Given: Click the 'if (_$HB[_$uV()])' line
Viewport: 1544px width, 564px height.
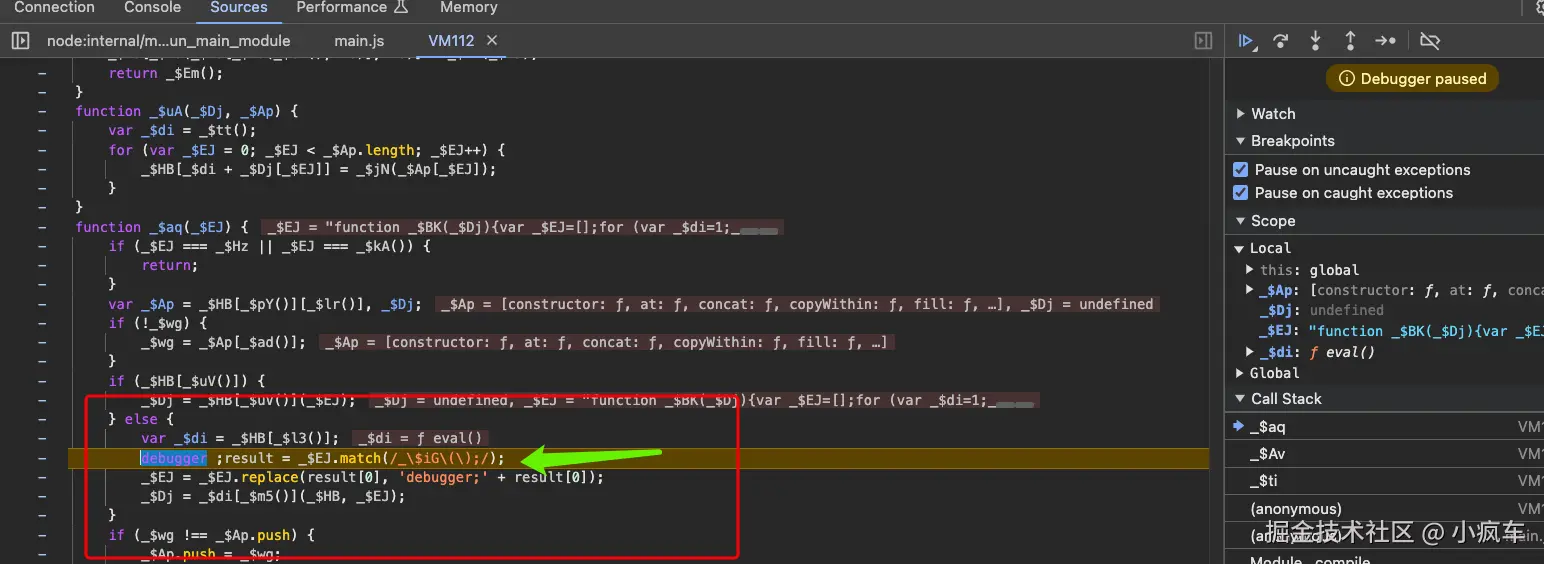Looking at the screenshot, I should [x=187, y=381].
